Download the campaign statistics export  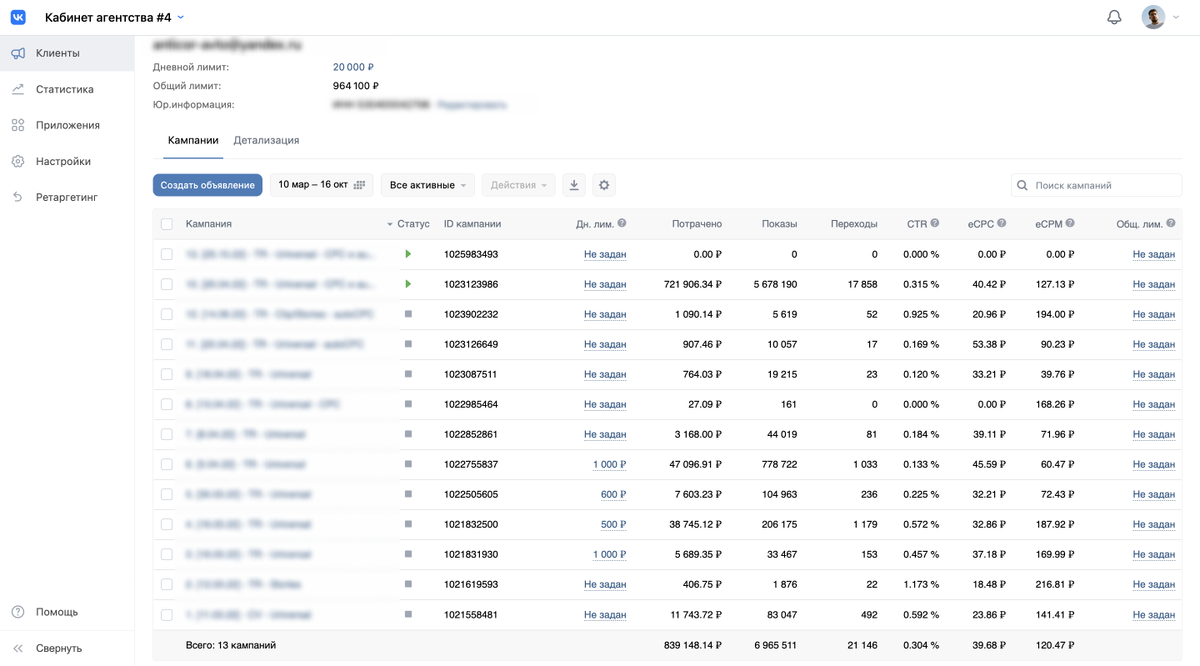[574, 185]
